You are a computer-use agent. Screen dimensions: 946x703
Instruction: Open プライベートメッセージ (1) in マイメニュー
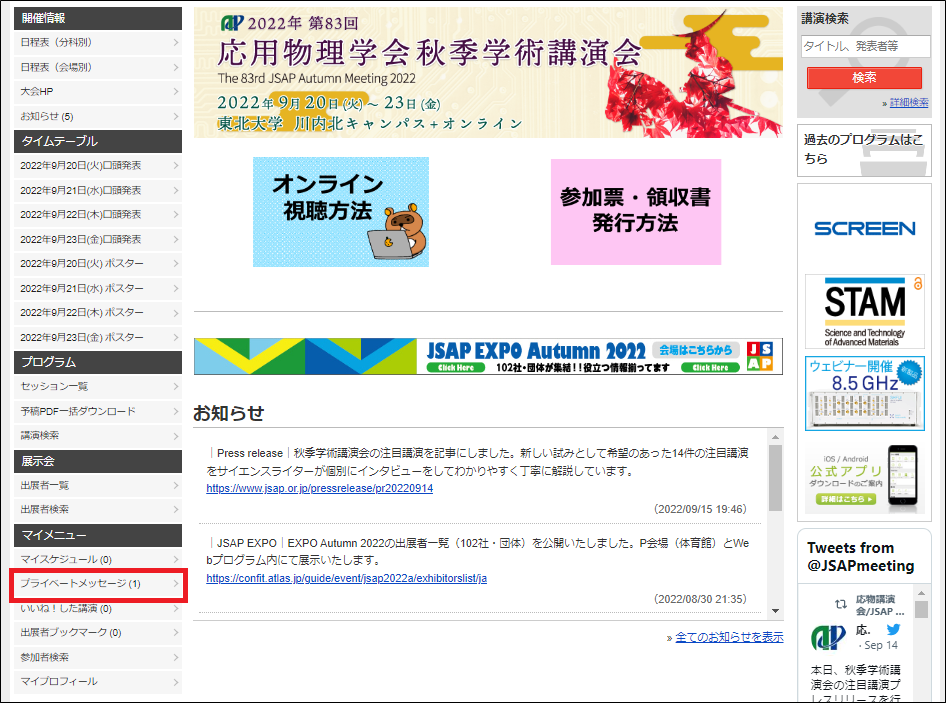click(80, 584)
